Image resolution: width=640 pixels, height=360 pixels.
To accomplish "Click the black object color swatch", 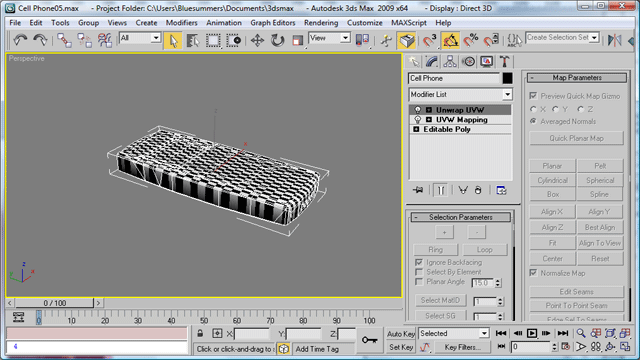I will pyautogui.click(x=507, y=78).
